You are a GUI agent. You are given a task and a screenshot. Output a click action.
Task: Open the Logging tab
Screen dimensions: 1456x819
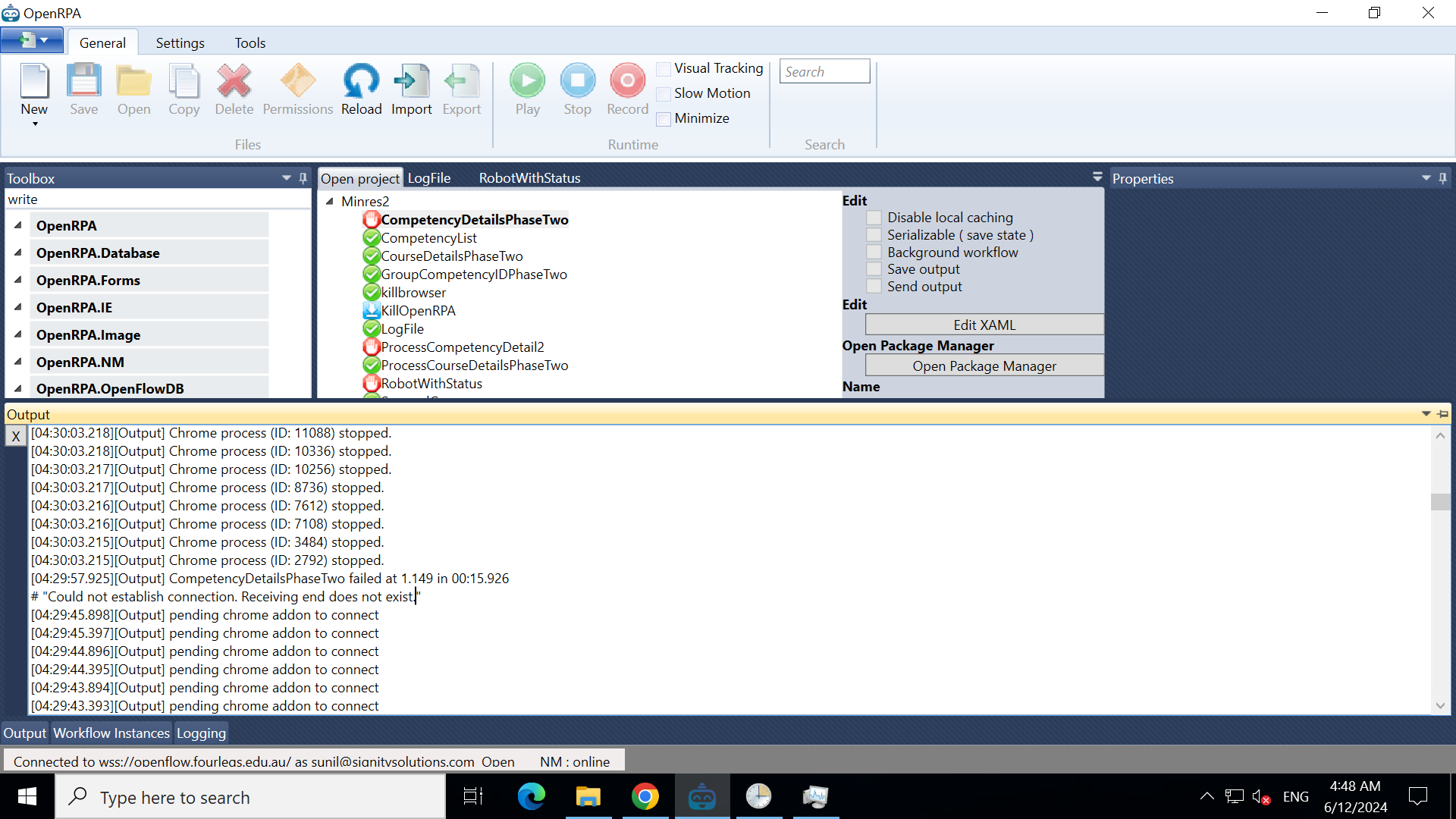click(x=201, y=733)
